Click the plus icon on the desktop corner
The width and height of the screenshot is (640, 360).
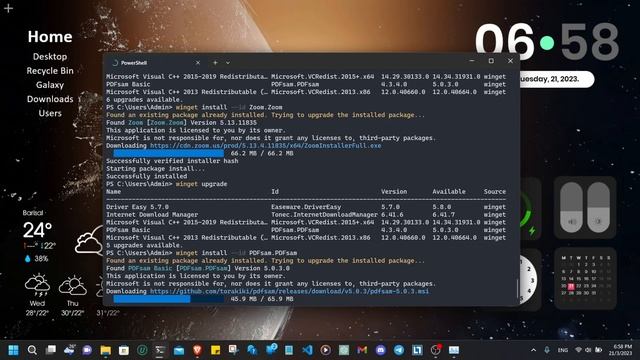[x=8, y=8]
